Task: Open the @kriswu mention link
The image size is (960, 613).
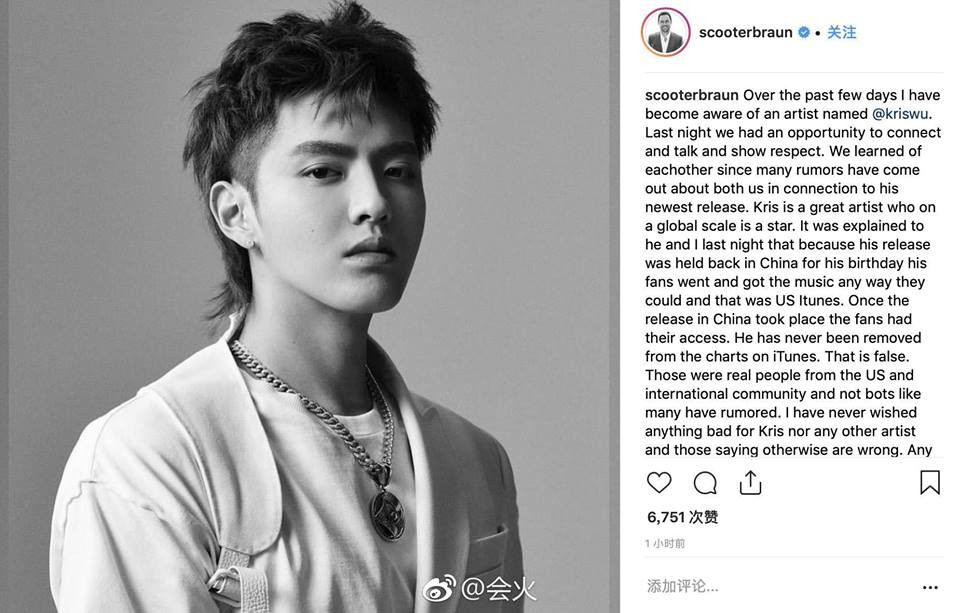Action: click(900, 114)
